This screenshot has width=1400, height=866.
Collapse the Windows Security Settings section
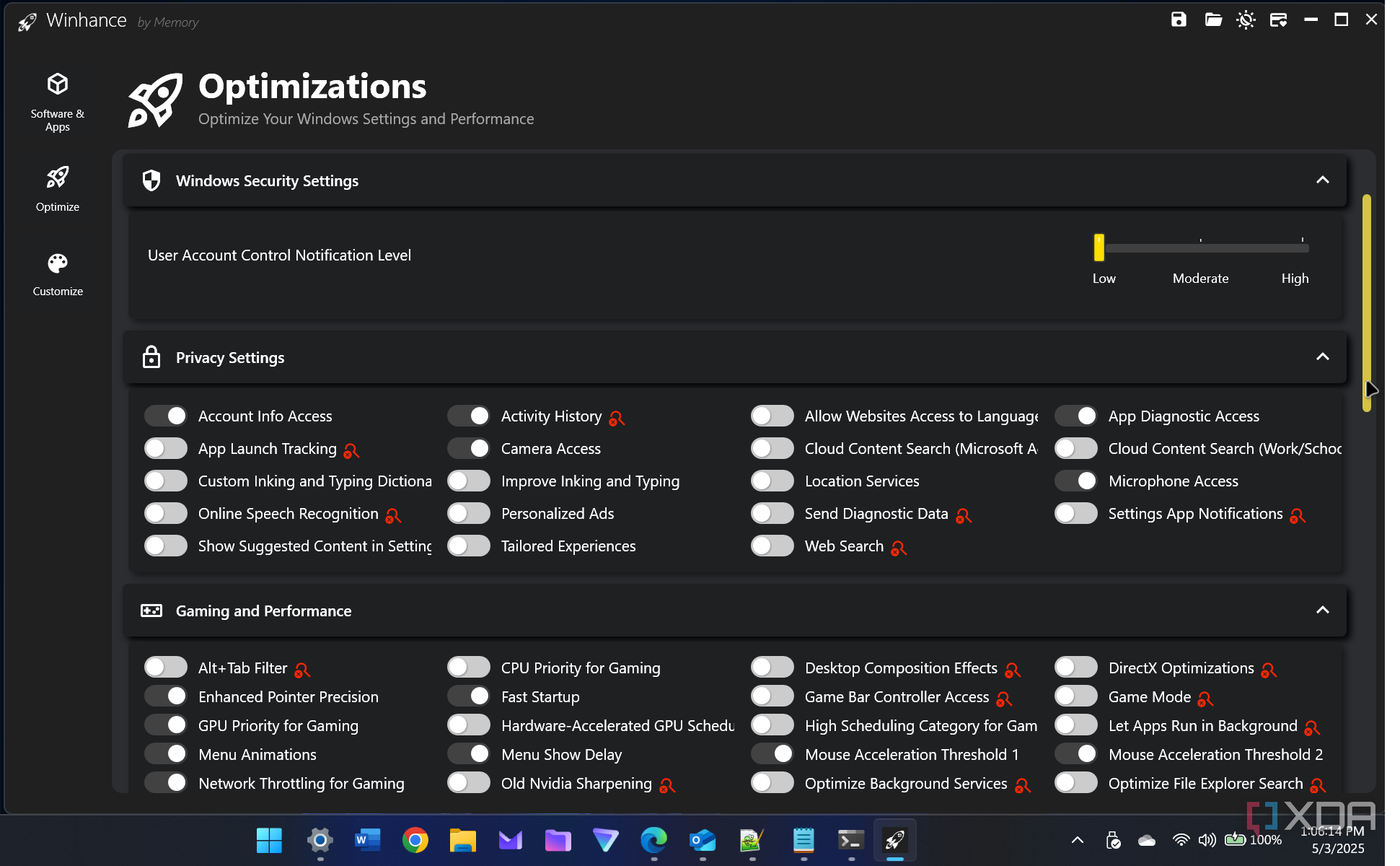[x=1322, y=180]
